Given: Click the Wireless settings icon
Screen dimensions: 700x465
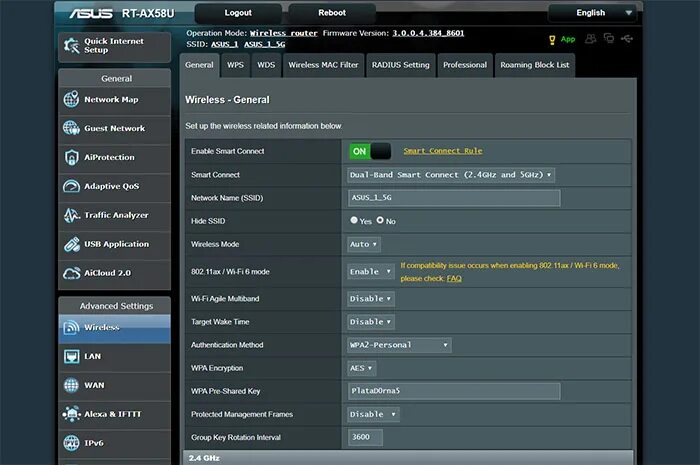Looking at the screenshot, I should coord(71,328).
